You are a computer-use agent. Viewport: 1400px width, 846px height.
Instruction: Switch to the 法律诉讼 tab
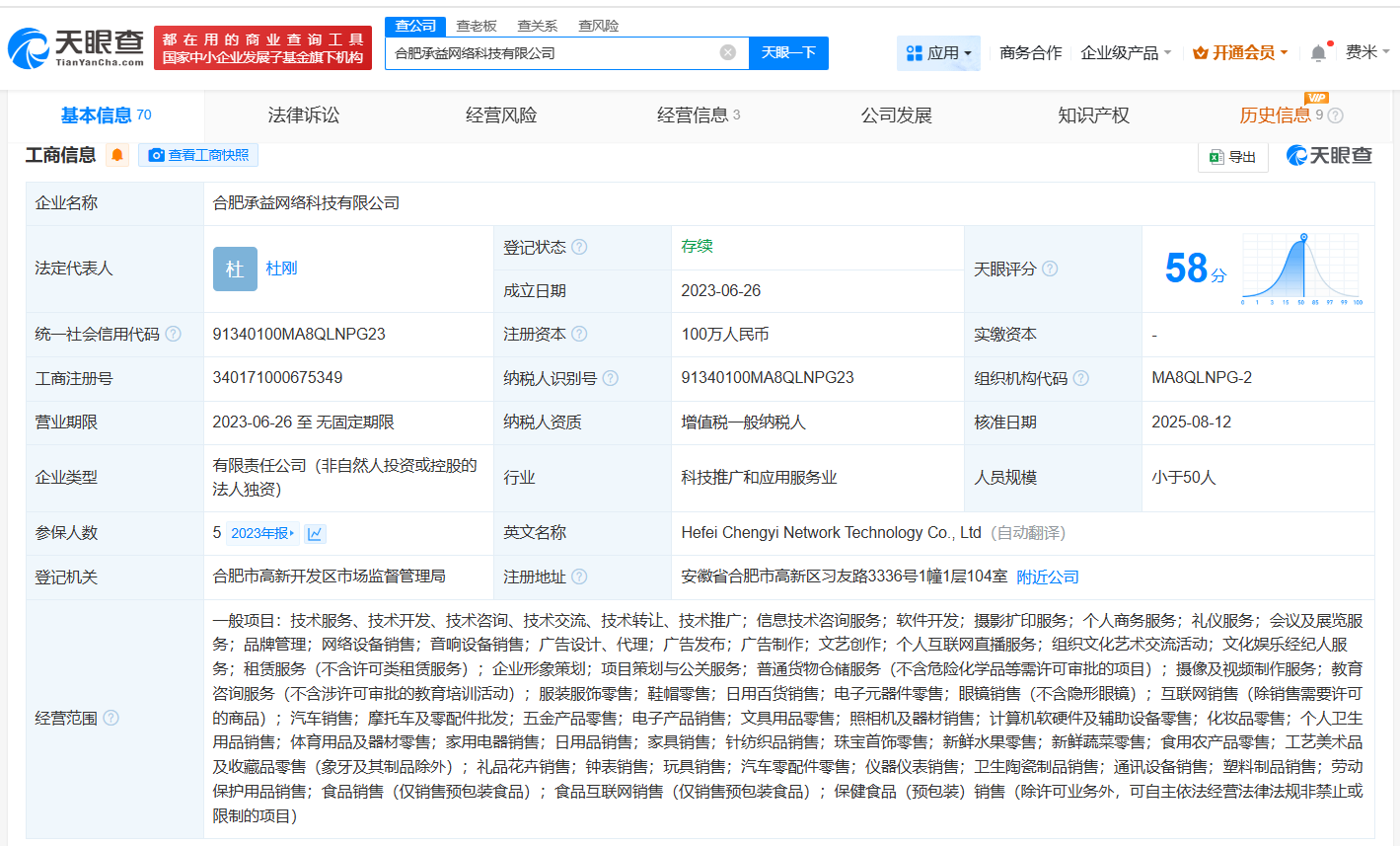coord(304,115)
